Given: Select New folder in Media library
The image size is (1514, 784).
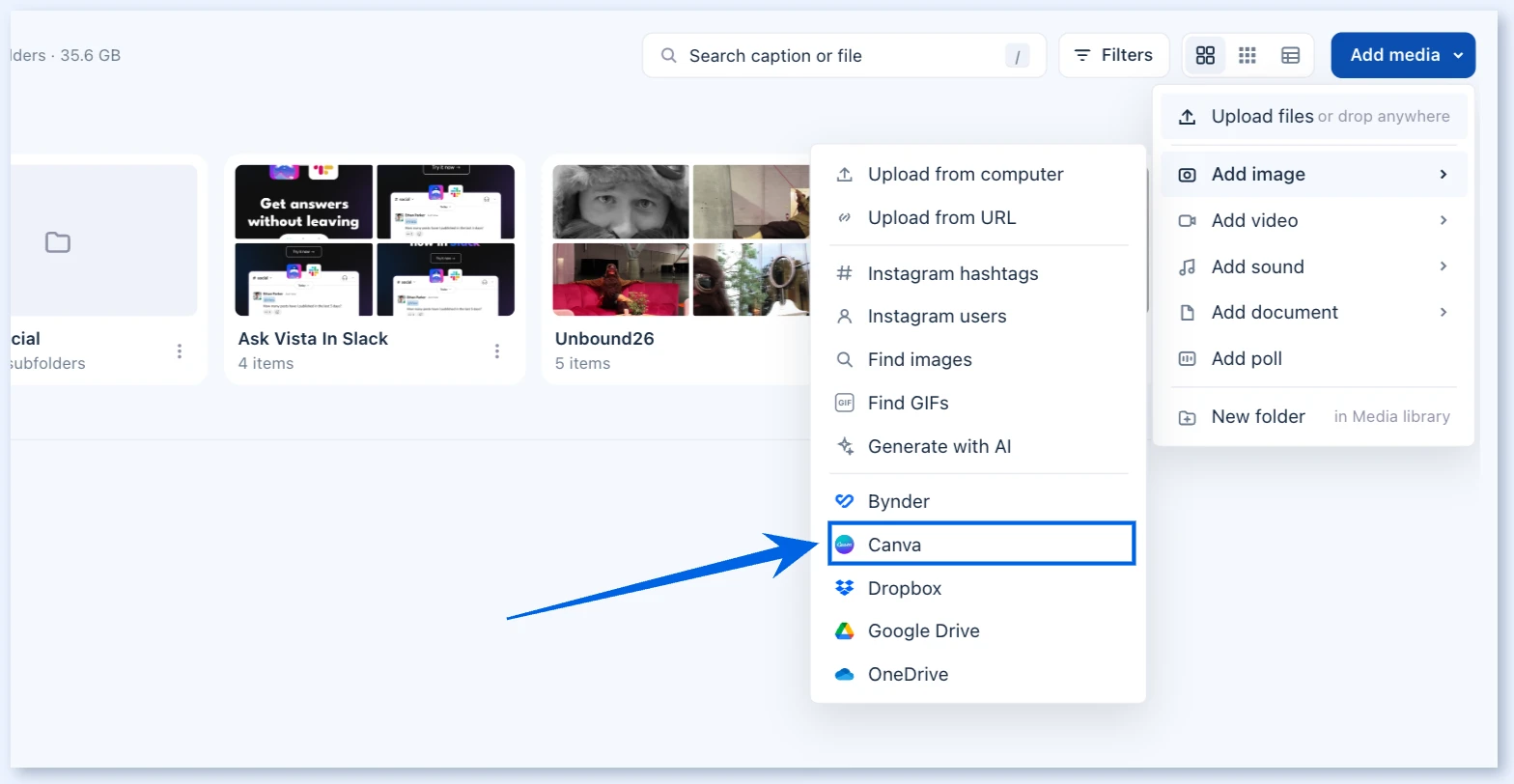Looking at the screenshot, I should 1313,417.
